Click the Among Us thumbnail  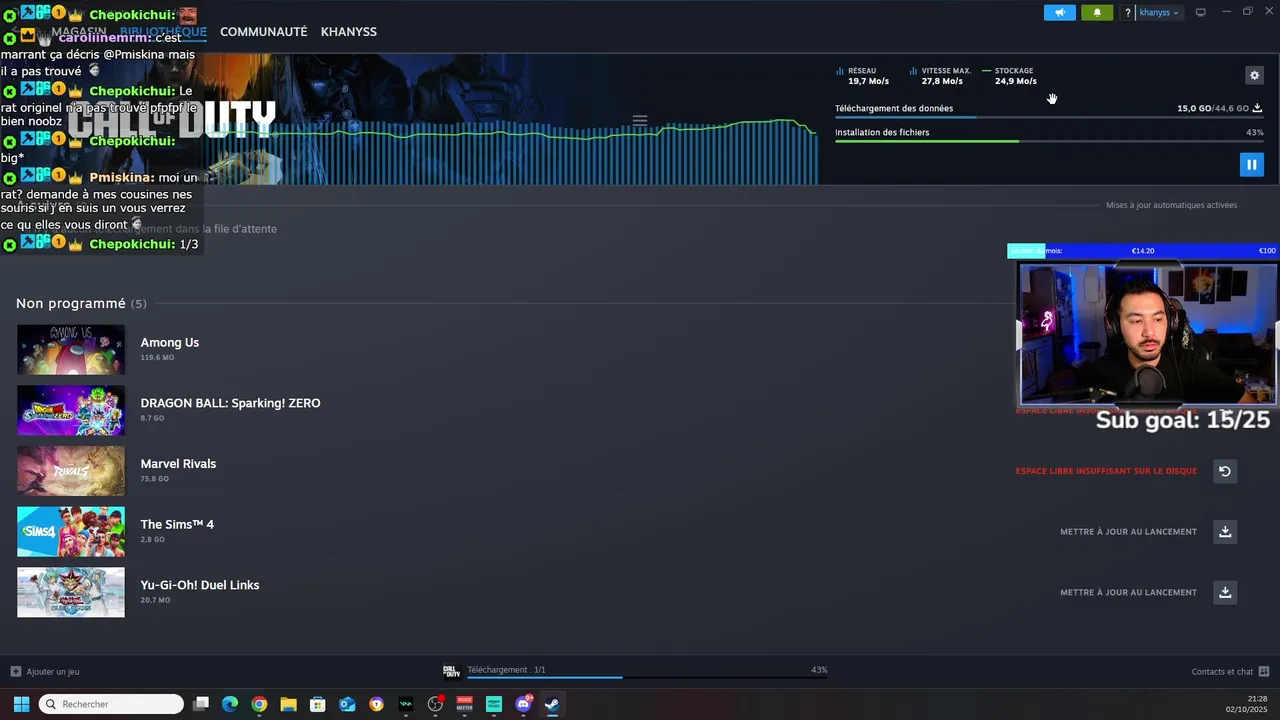[x=71, y=349]
